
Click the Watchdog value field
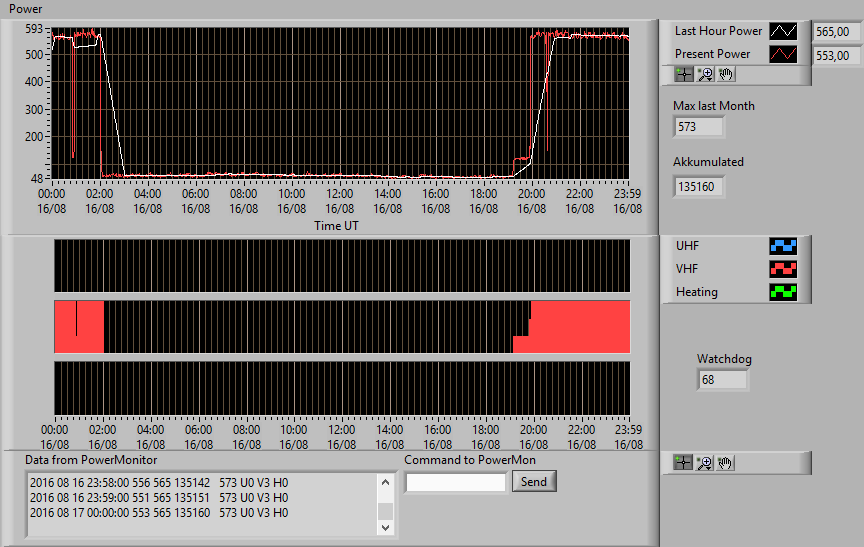tap(722, 380)
